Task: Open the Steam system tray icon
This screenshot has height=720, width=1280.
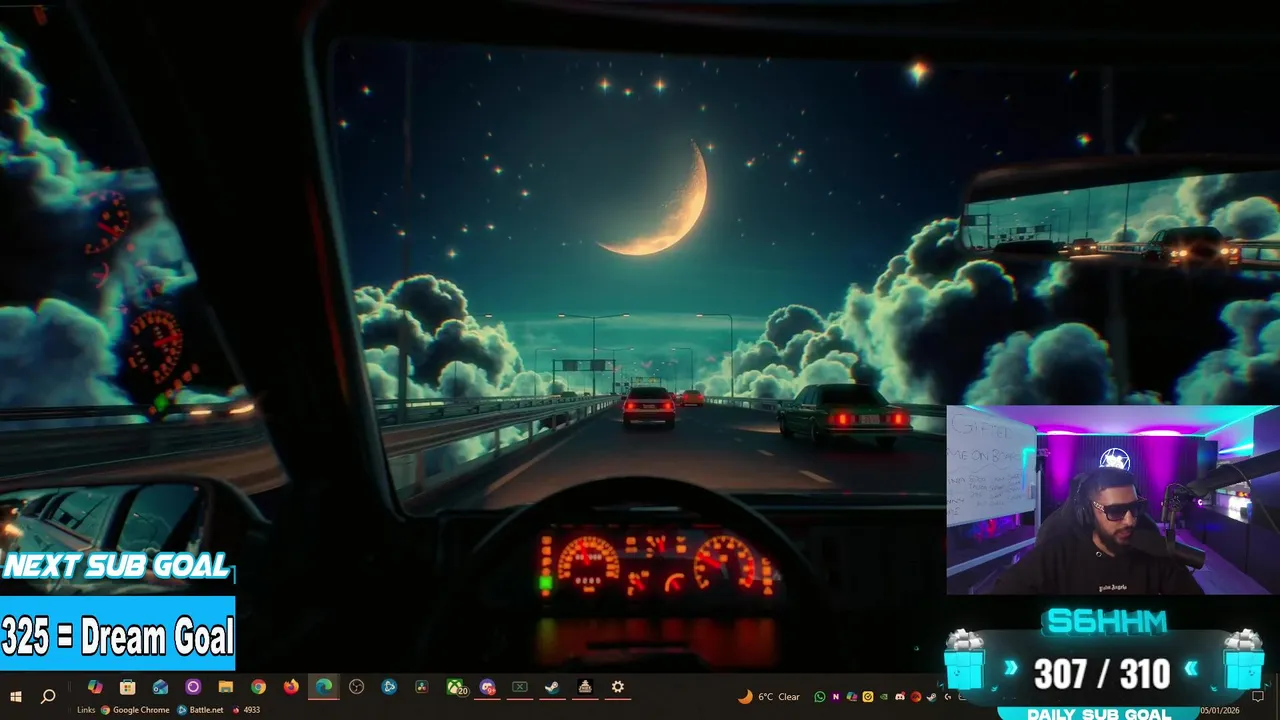Action: point(931,697)
